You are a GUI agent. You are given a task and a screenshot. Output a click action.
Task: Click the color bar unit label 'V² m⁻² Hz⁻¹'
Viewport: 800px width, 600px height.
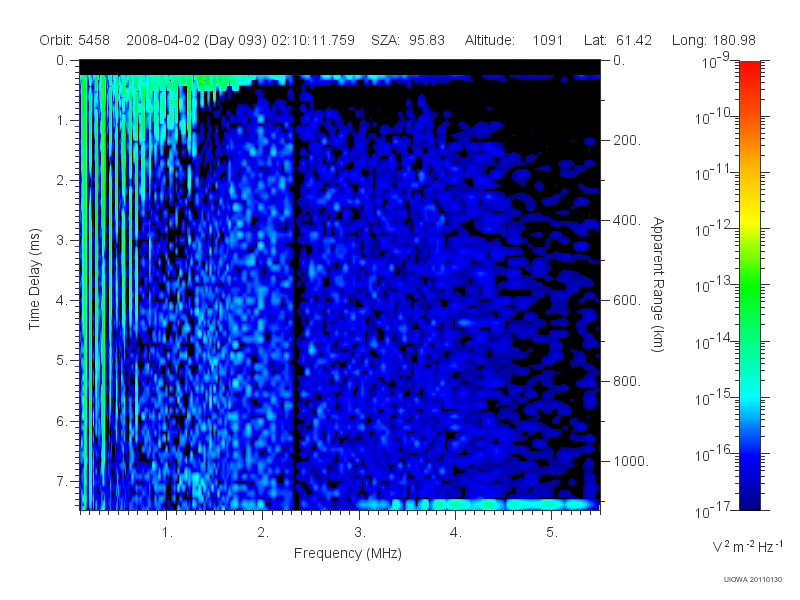(747, 546)
